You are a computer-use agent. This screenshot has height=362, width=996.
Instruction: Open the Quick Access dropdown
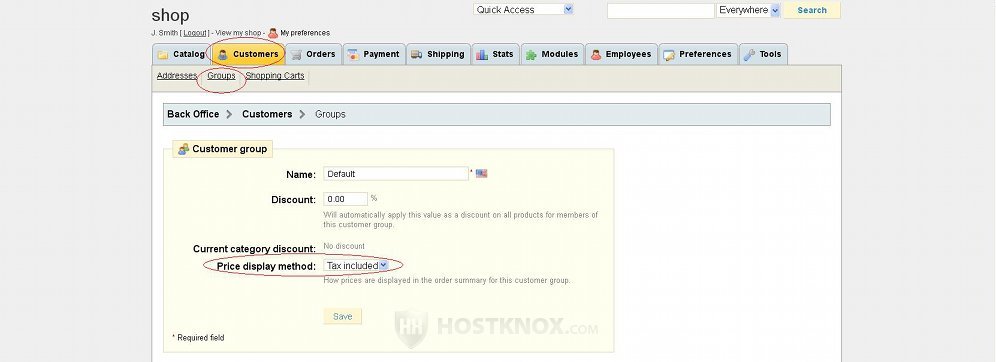[523, 10]
